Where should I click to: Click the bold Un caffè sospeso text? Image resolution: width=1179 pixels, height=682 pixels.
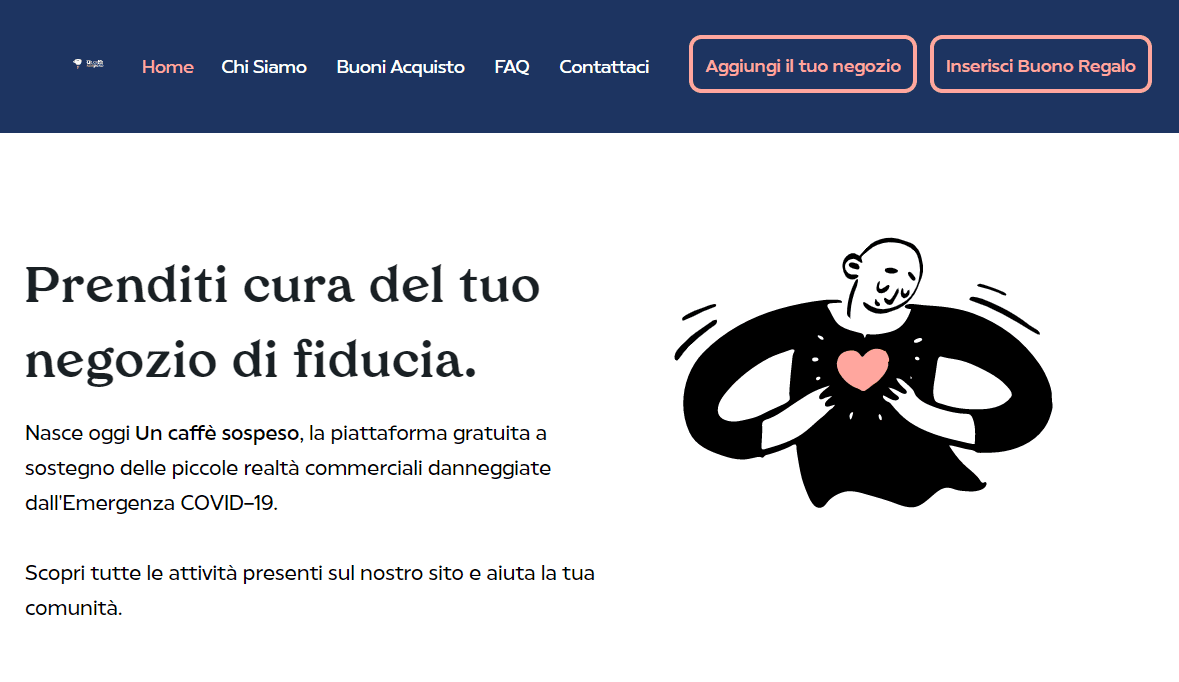pos(217,434)
